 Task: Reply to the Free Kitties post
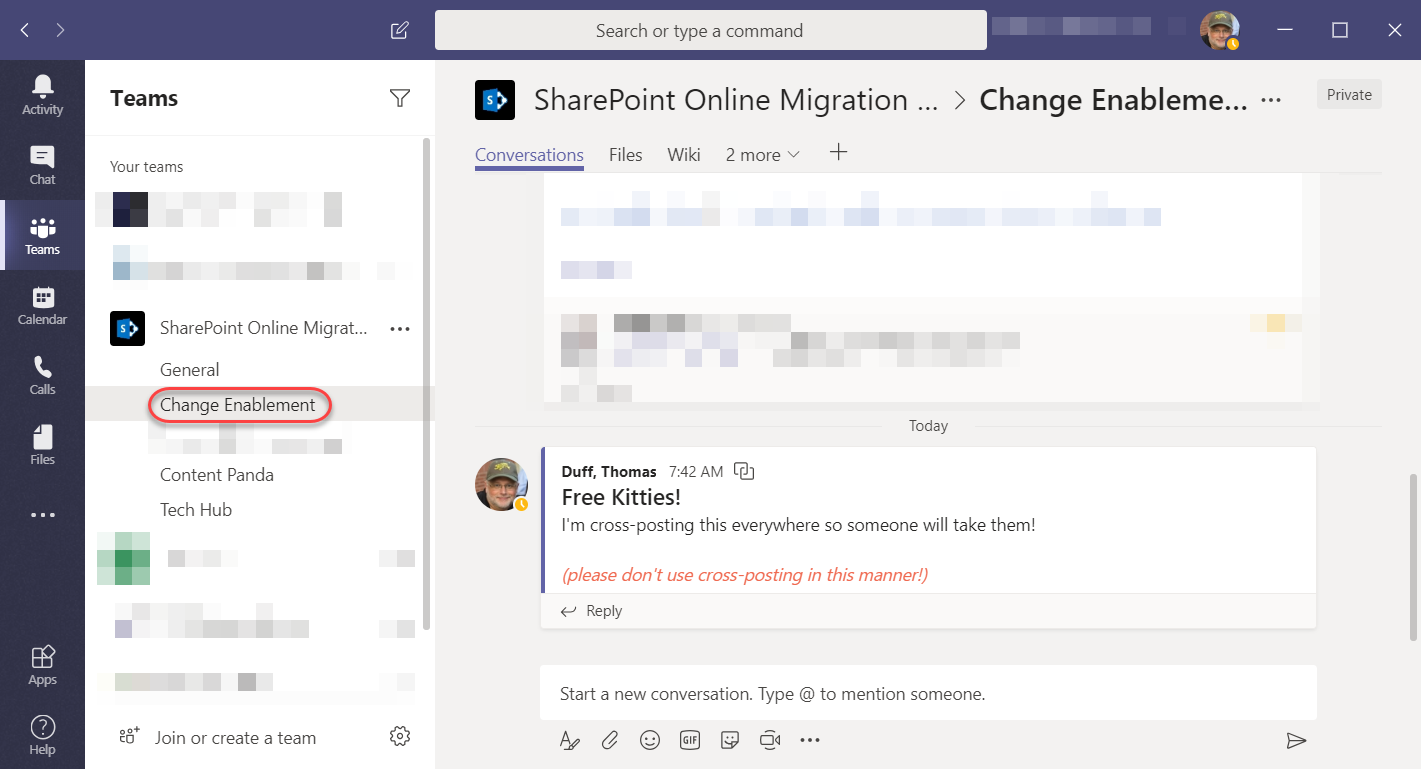pyautogui.click(x=602, y=610)
